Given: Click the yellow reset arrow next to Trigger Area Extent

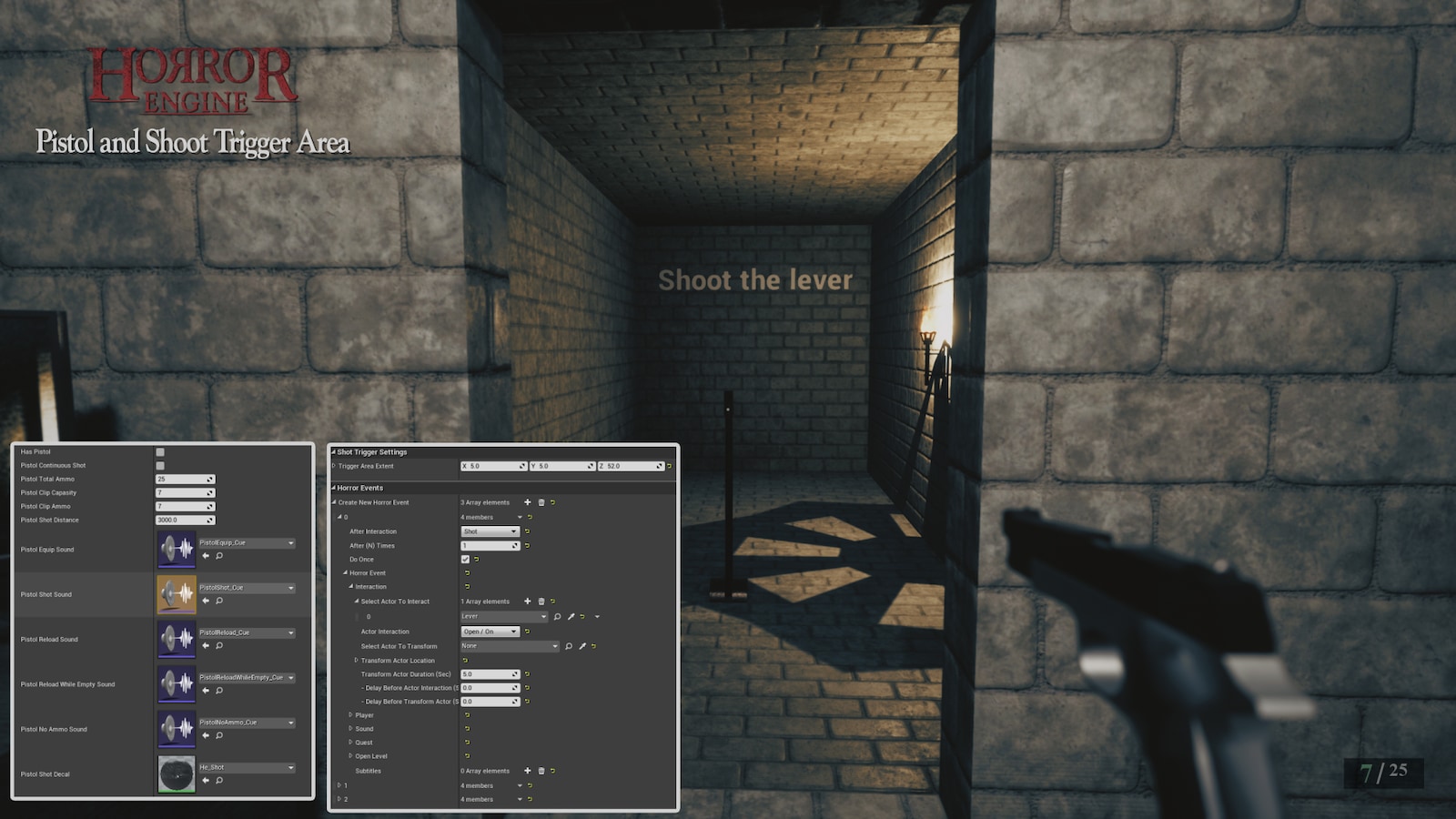Looking at the screenshot, I should coord(670,466).
